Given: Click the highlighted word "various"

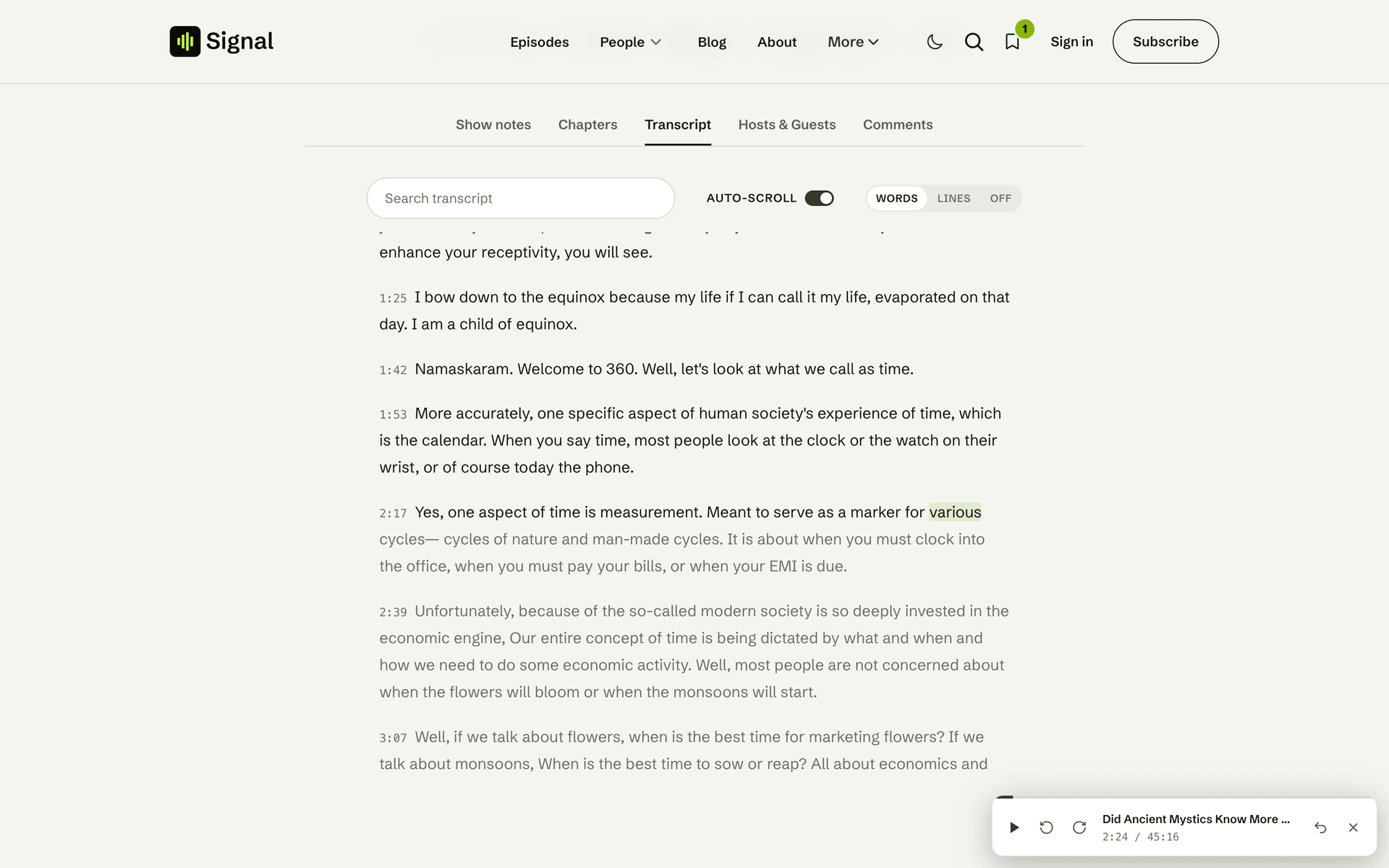Looking at the screenshot, I should coord(955,512).
